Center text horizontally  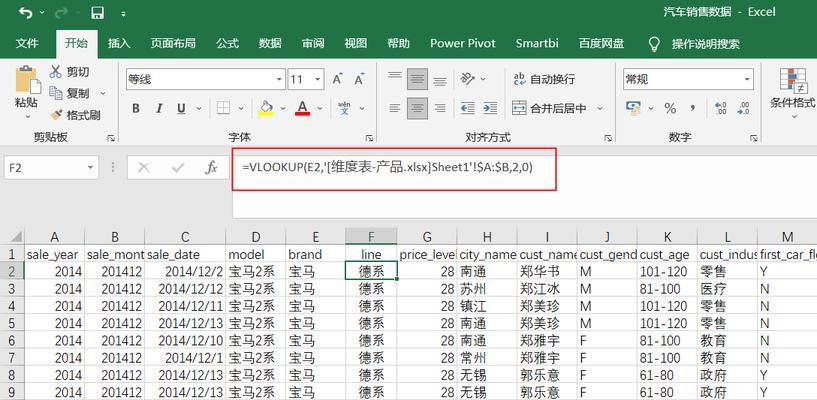(x=417, y=108)
